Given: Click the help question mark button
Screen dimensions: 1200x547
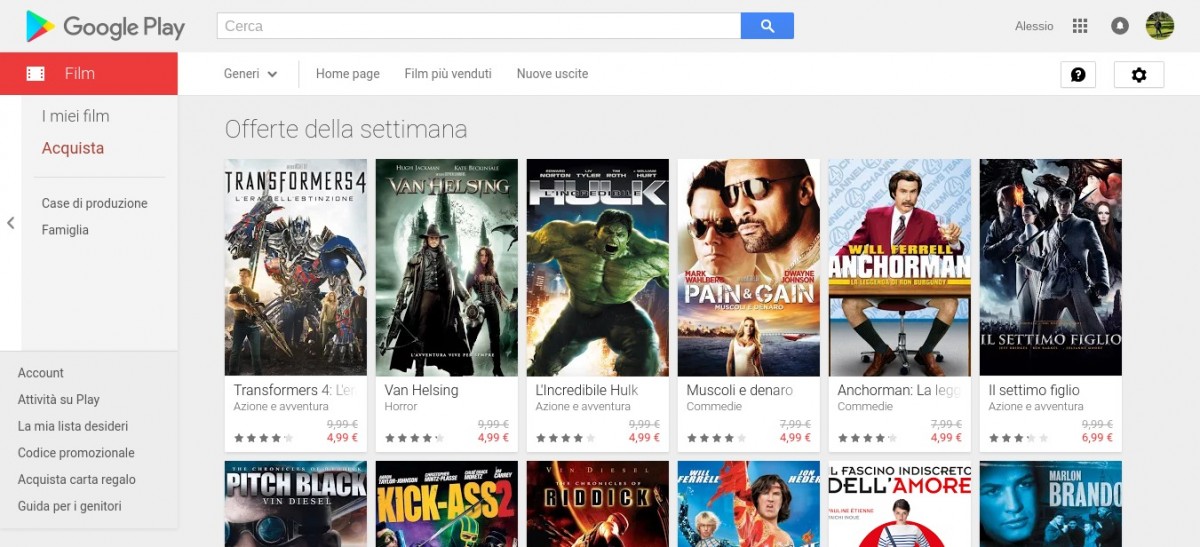Looking at the screenshot, I should tap(1078, 74).
